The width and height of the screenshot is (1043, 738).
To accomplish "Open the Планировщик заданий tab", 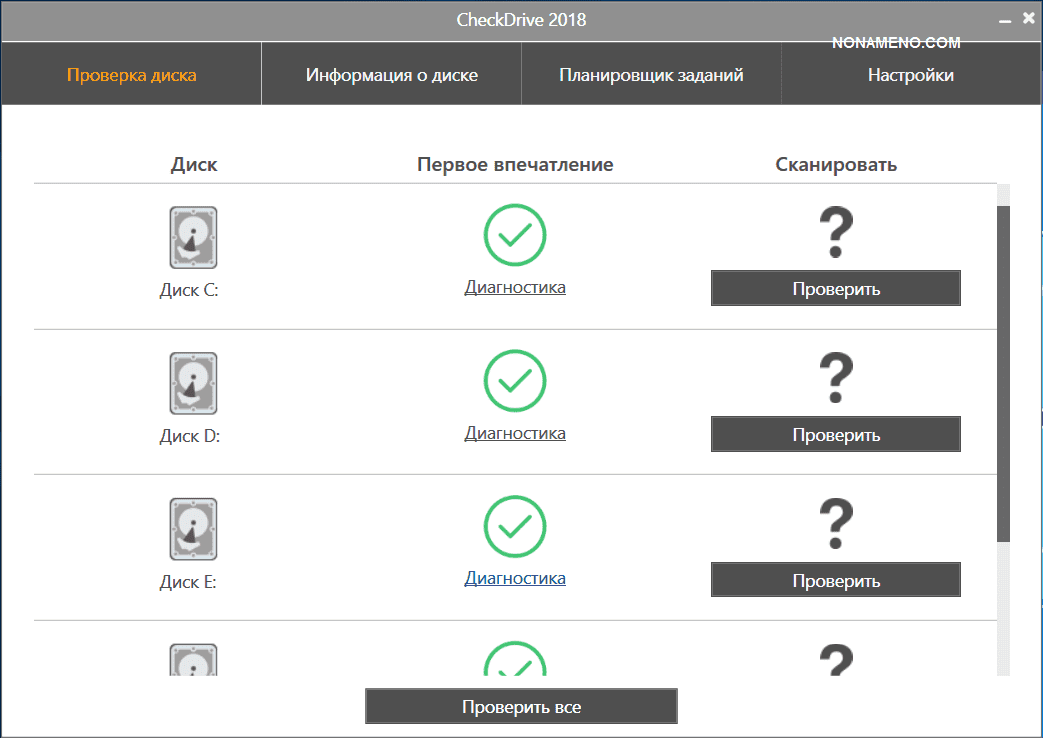I will pyautogui.click(x=651, y=75).
